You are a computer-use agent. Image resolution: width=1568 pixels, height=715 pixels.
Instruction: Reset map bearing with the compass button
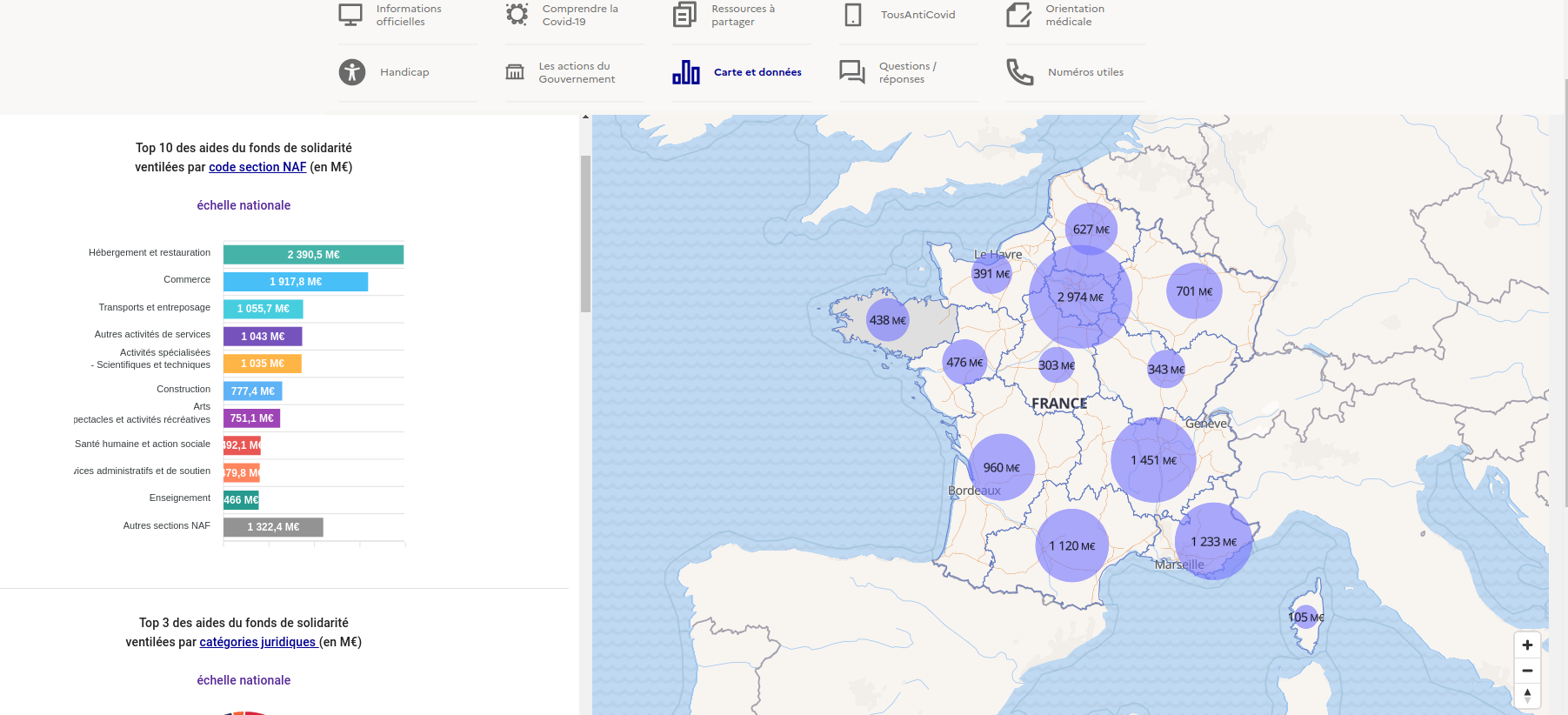(1527, 696)
